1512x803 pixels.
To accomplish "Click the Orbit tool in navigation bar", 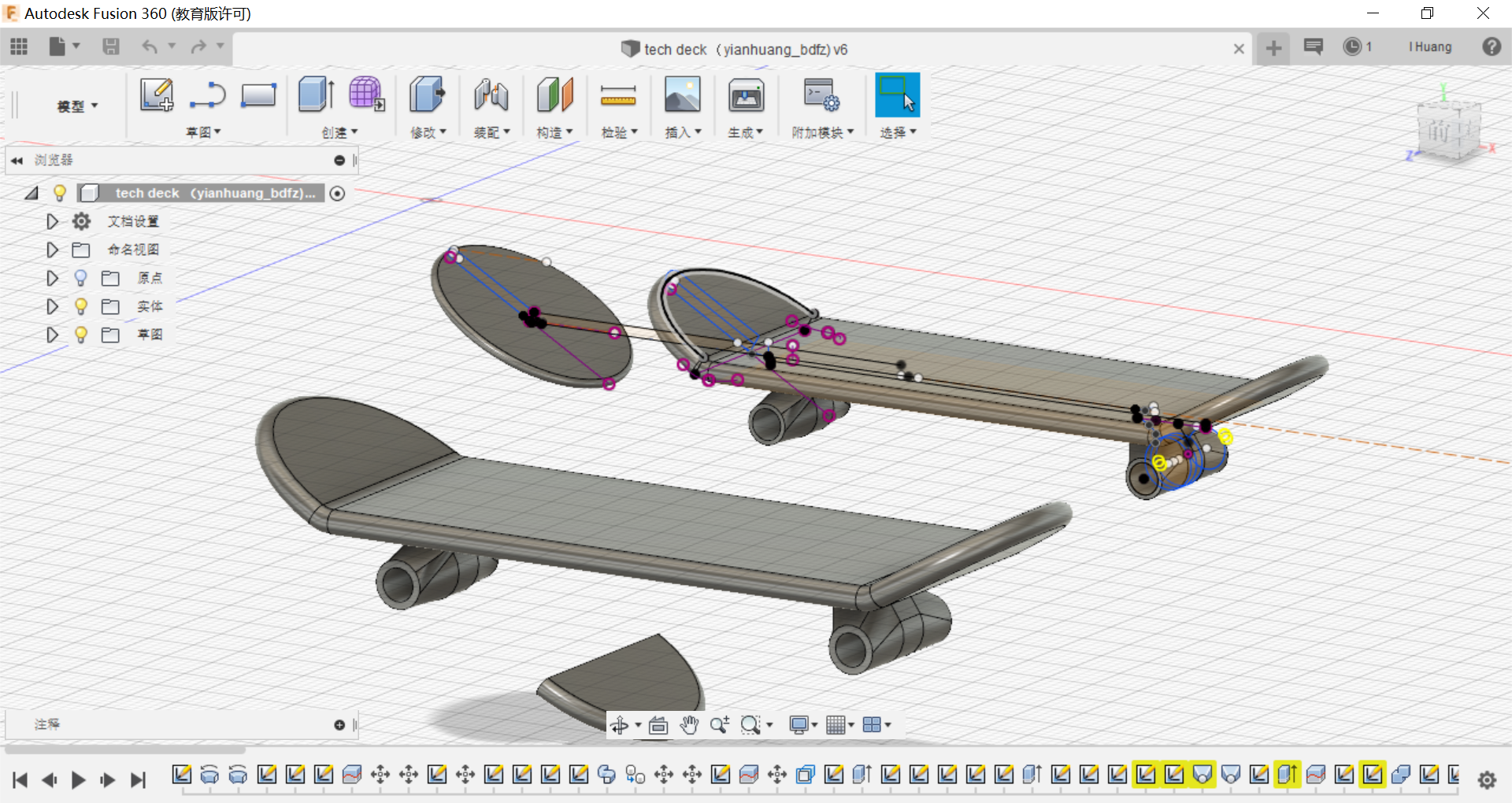I will 621,724.
